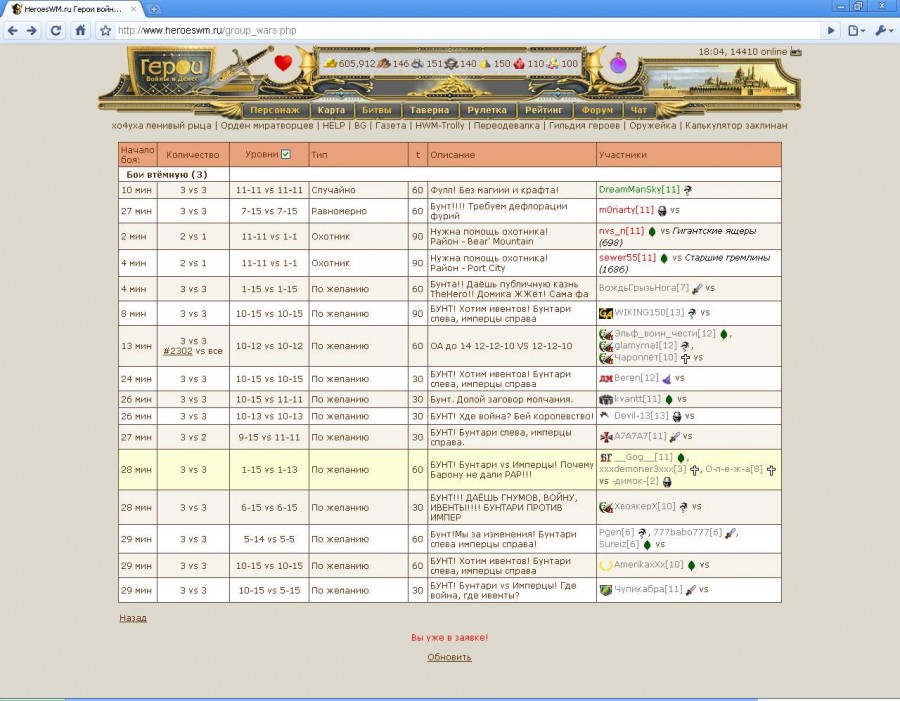Open the wrench settings menu
900x701 pixels.
883,30
